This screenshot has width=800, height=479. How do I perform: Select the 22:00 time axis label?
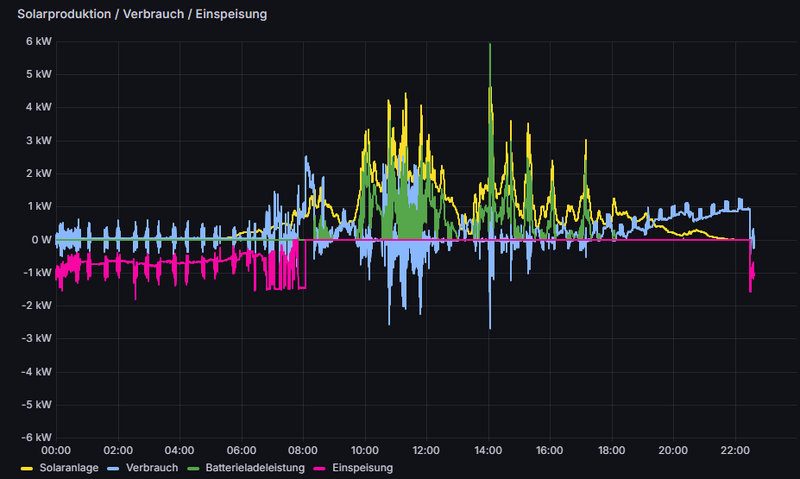pyautogui.click(x=735, y=450)
